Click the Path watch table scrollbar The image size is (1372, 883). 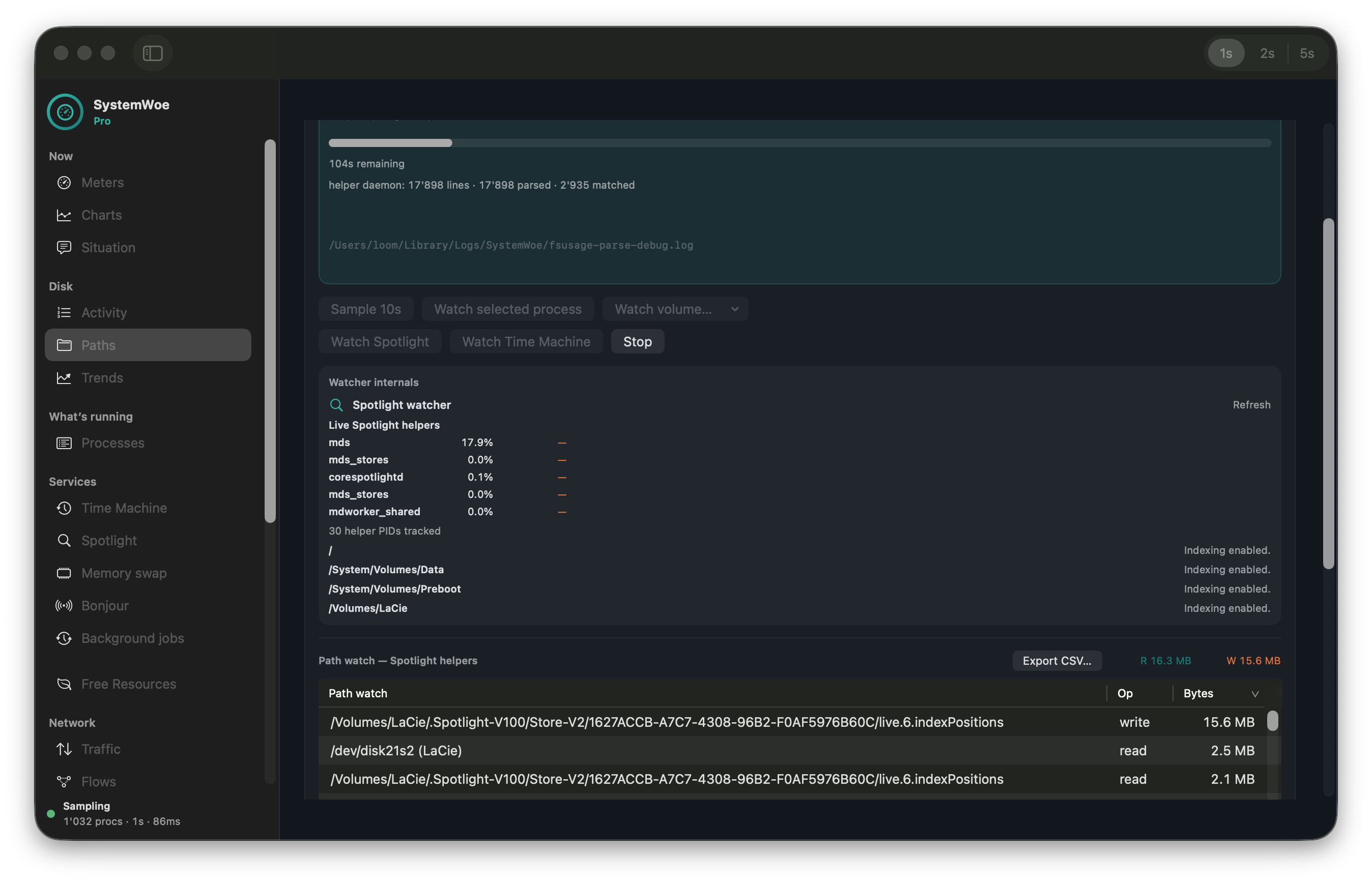tap(1272, 721)
